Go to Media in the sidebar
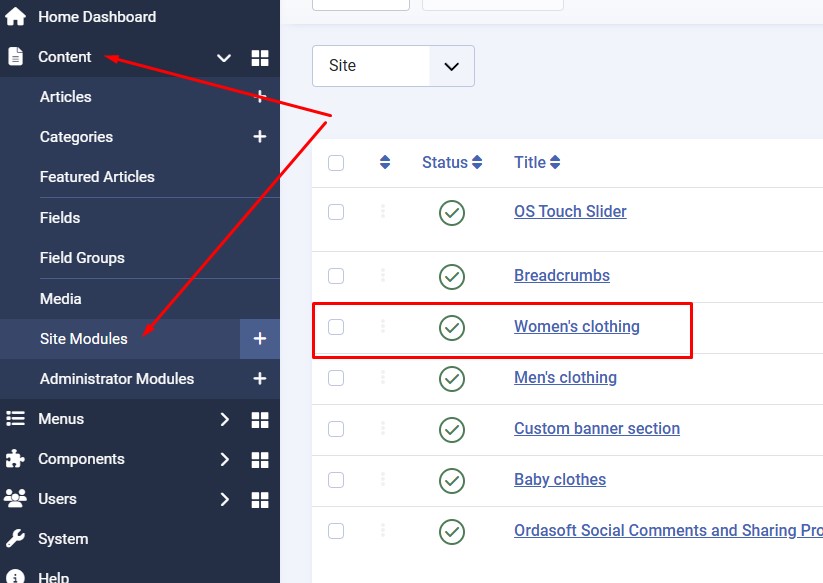Image resolution: width=823 pixels, height=583 pixels. click(x=61, y=299)
